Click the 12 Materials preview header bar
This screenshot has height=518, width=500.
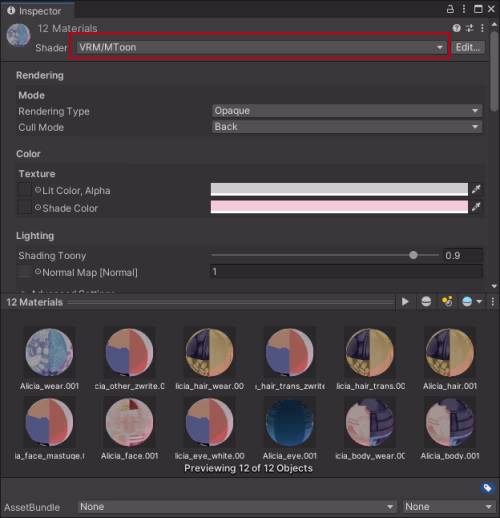[198, 302]
